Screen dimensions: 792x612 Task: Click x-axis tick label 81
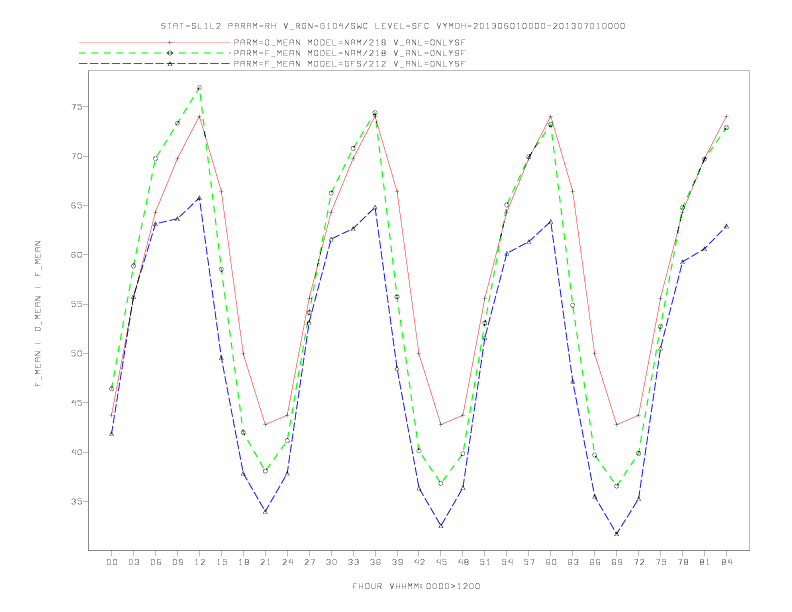(705, 562)
